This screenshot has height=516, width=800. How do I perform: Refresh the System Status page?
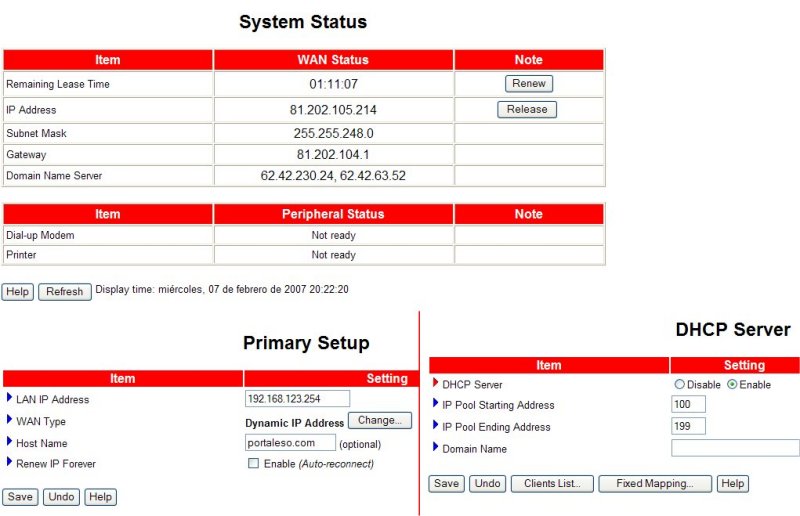tap(64, 292)
